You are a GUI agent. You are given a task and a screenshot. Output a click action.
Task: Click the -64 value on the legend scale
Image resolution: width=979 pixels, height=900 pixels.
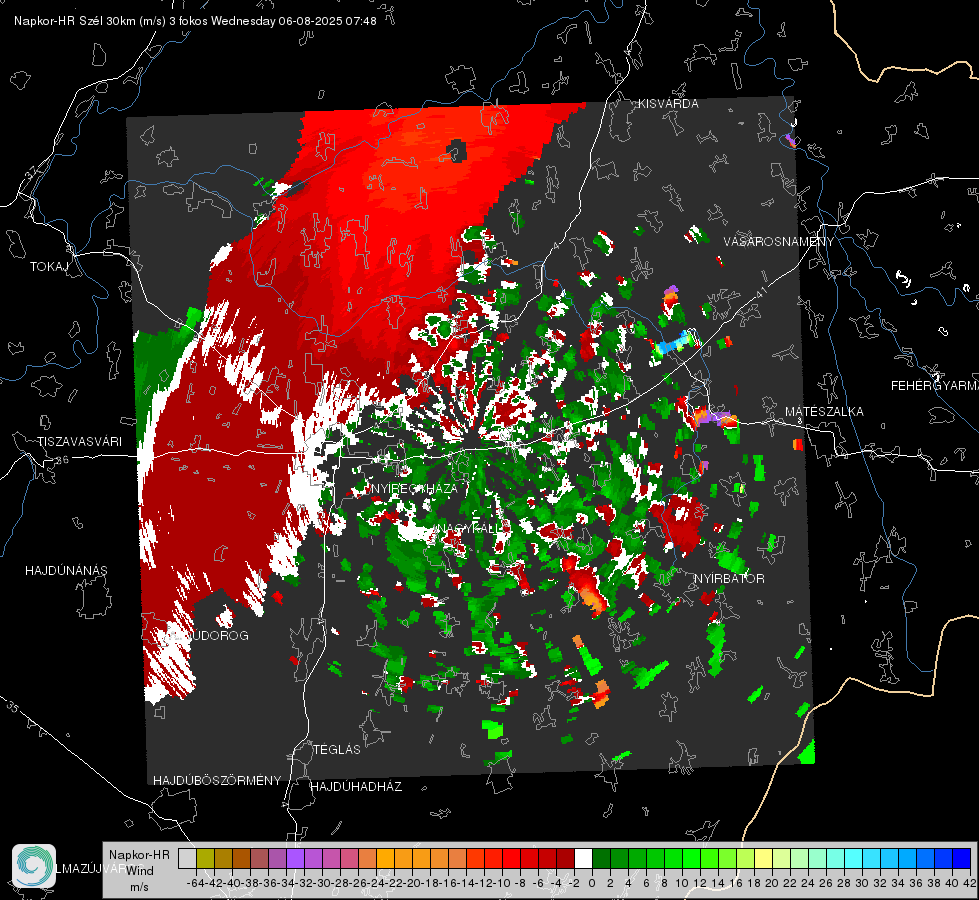(x=196, y=883)
